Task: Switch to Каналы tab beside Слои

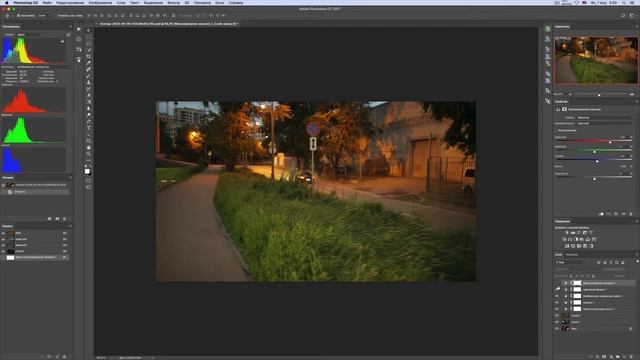Action: click(572, 255)
